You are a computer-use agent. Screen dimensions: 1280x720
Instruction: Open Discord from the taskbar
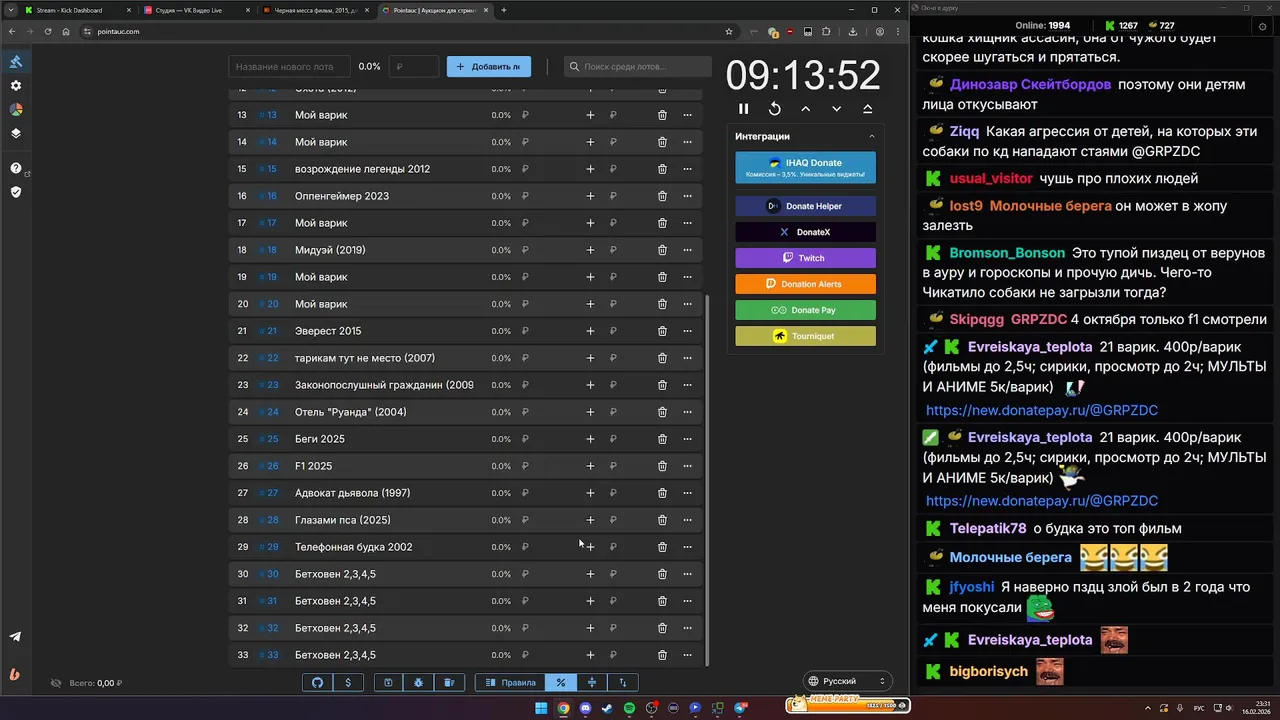pos(585,708)
